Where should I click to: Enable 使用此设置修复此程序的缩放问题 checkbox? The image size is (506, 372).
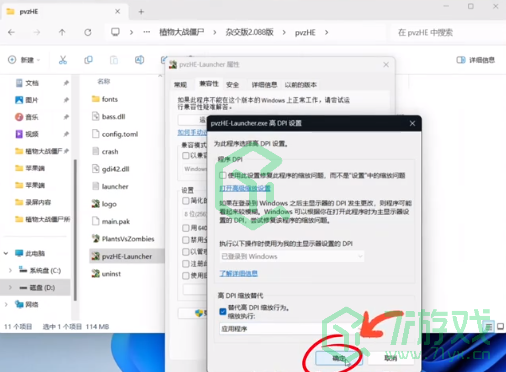click(223, 175)
